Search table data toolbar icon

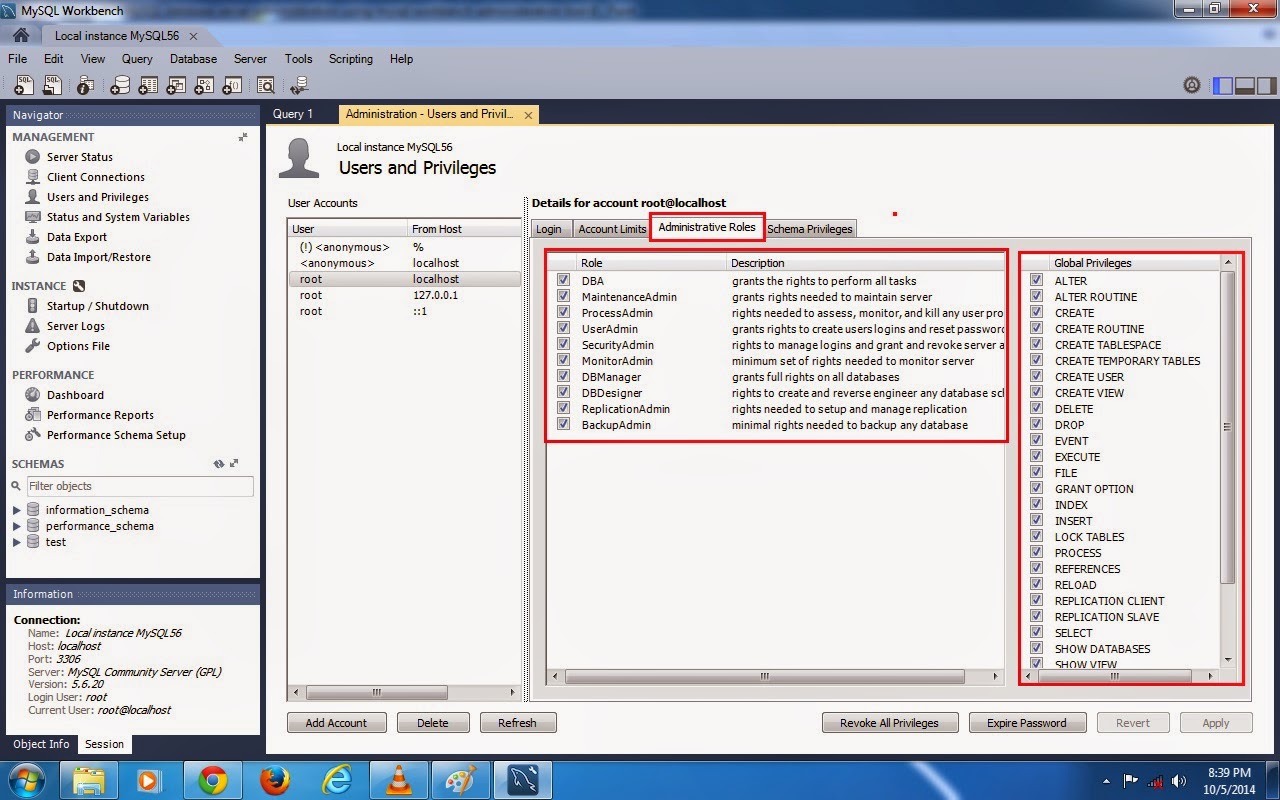(x=265, y=85)
